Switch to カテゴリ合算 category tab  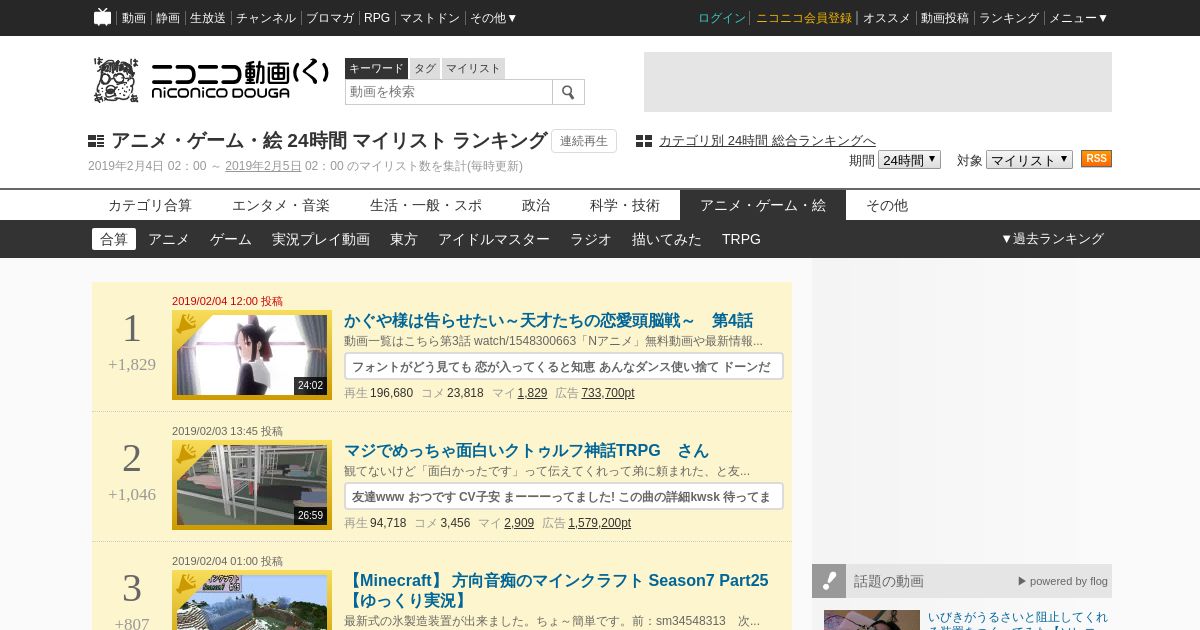tap(150, 205)
